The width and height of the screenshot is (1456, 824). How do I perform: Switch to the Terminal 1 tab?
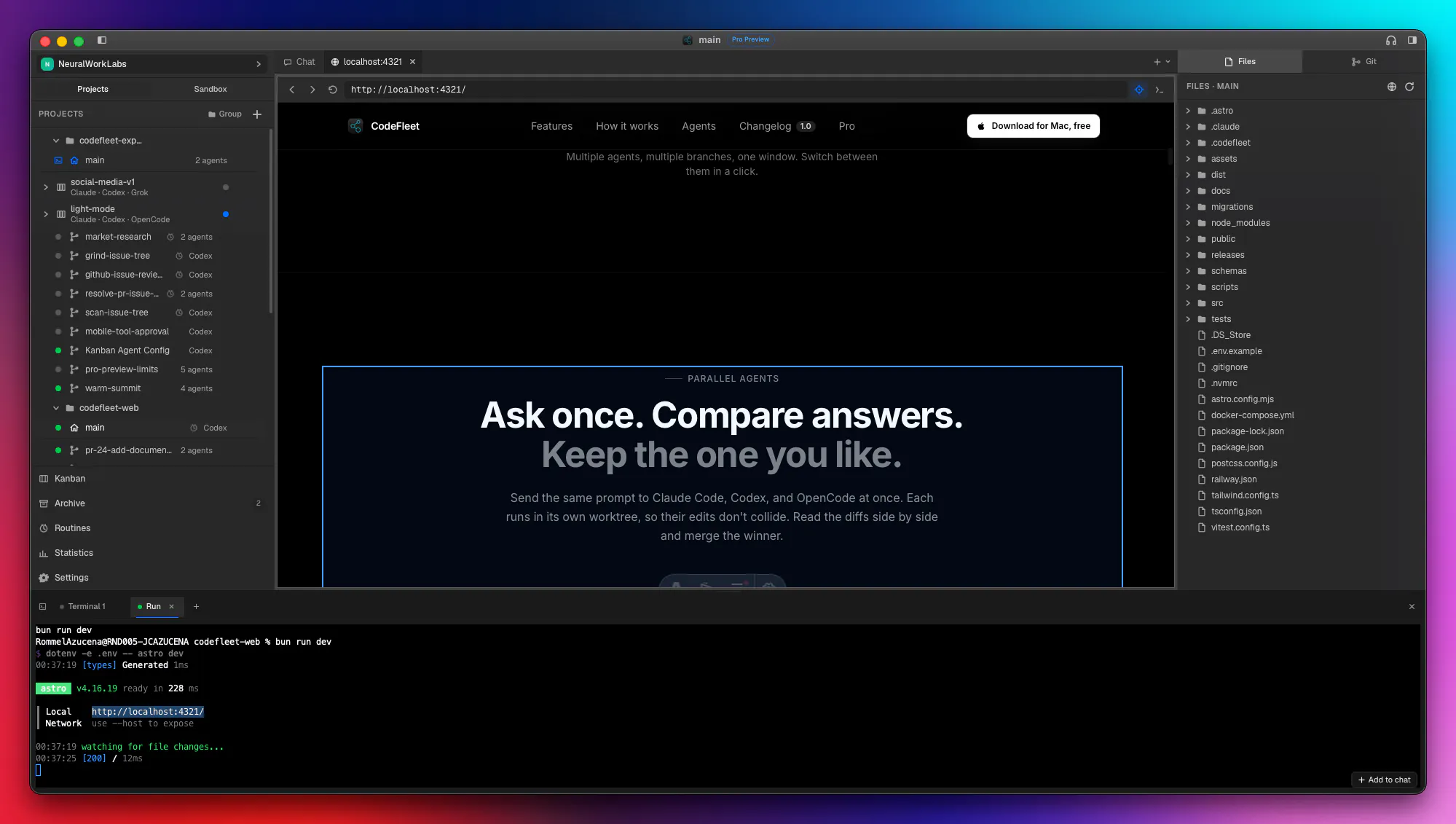(x=83, y=606)
